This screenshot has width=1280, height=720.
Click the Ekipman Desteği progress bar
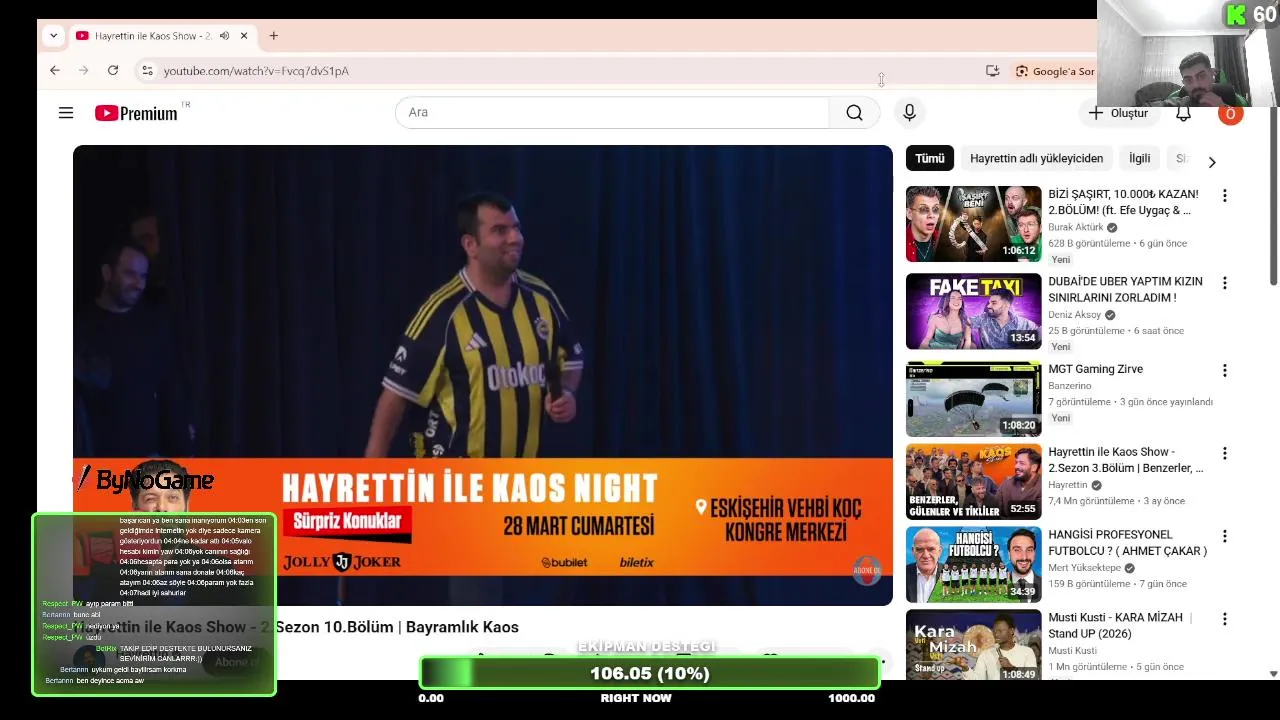point(650,673)
